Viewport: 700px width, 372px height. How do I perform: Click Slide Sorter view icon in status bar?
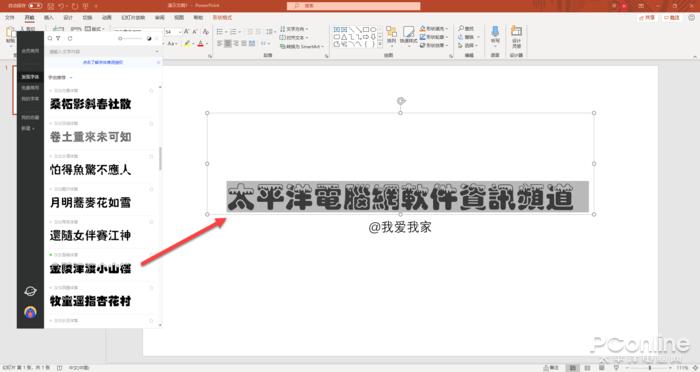pyautogui.click(x=588, y=368)
